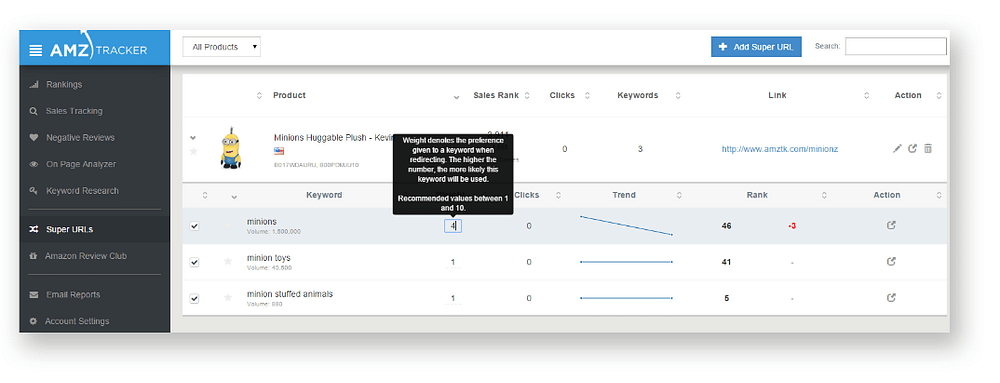Click the Minions Huggable Plush product title

pos(333,137)
